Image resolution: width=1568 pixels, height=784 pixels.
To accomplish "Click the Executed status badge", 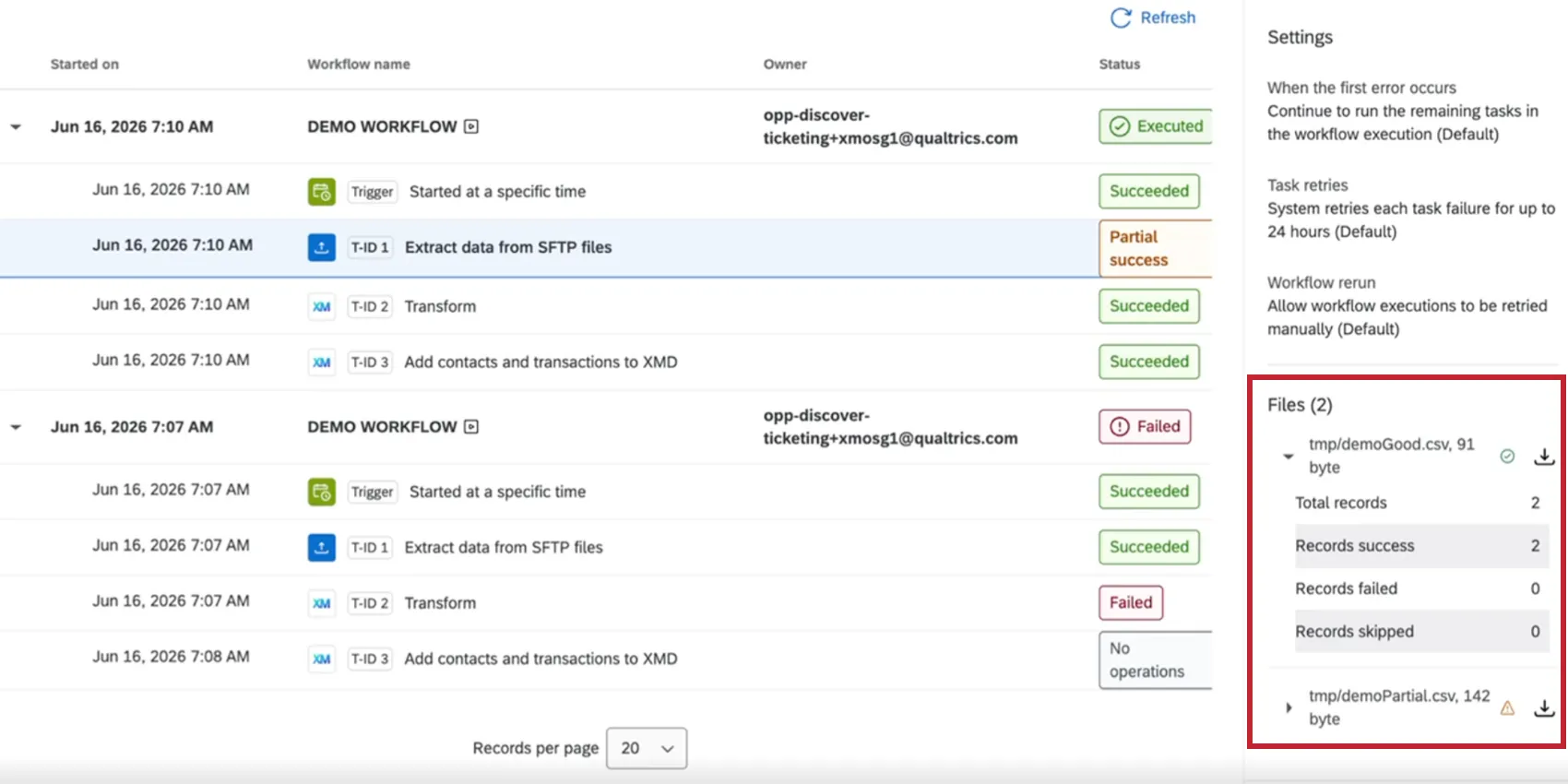I will click(1156, 126).
